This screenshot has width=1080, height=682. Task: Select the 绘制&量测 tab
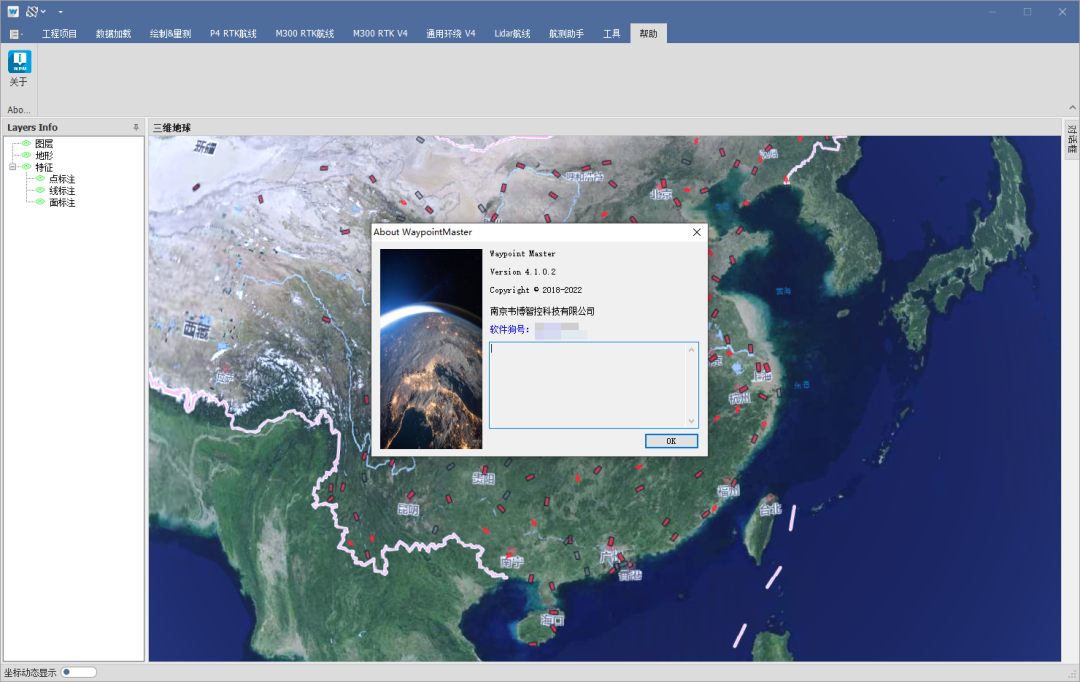point(170,34)
